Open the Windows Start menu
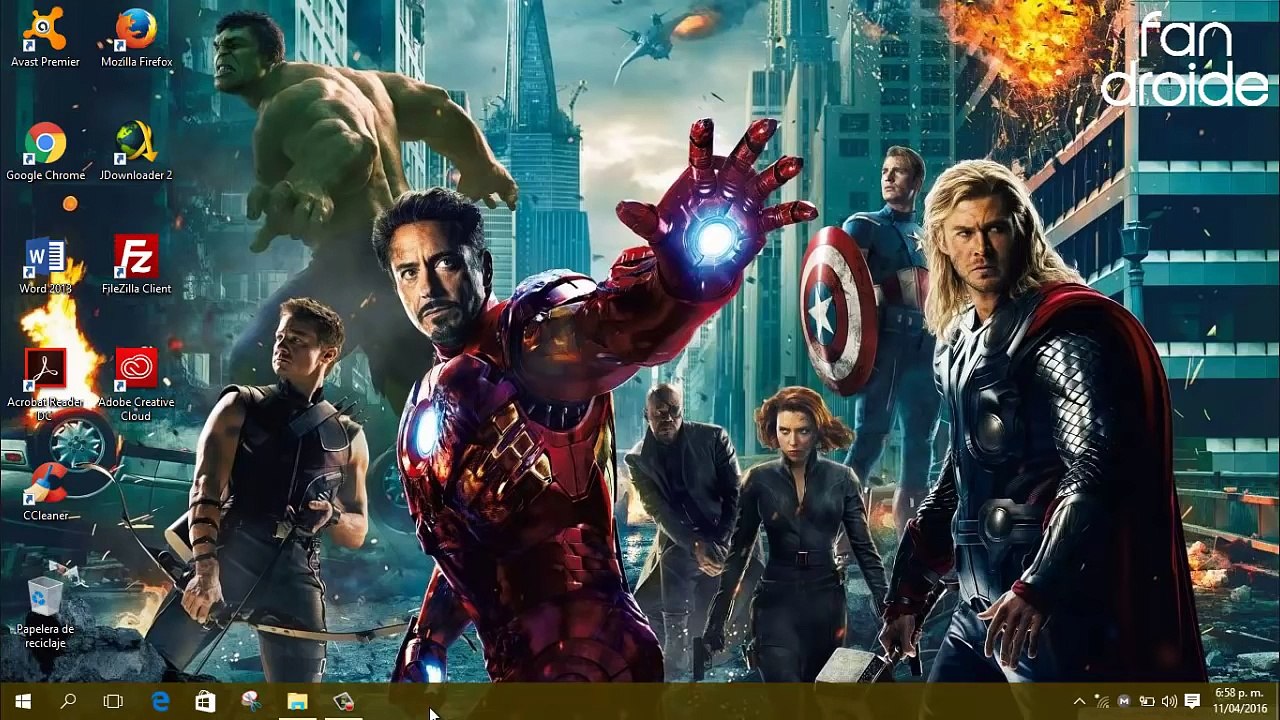Screen dimensions: 1280x720 point(23,702)
